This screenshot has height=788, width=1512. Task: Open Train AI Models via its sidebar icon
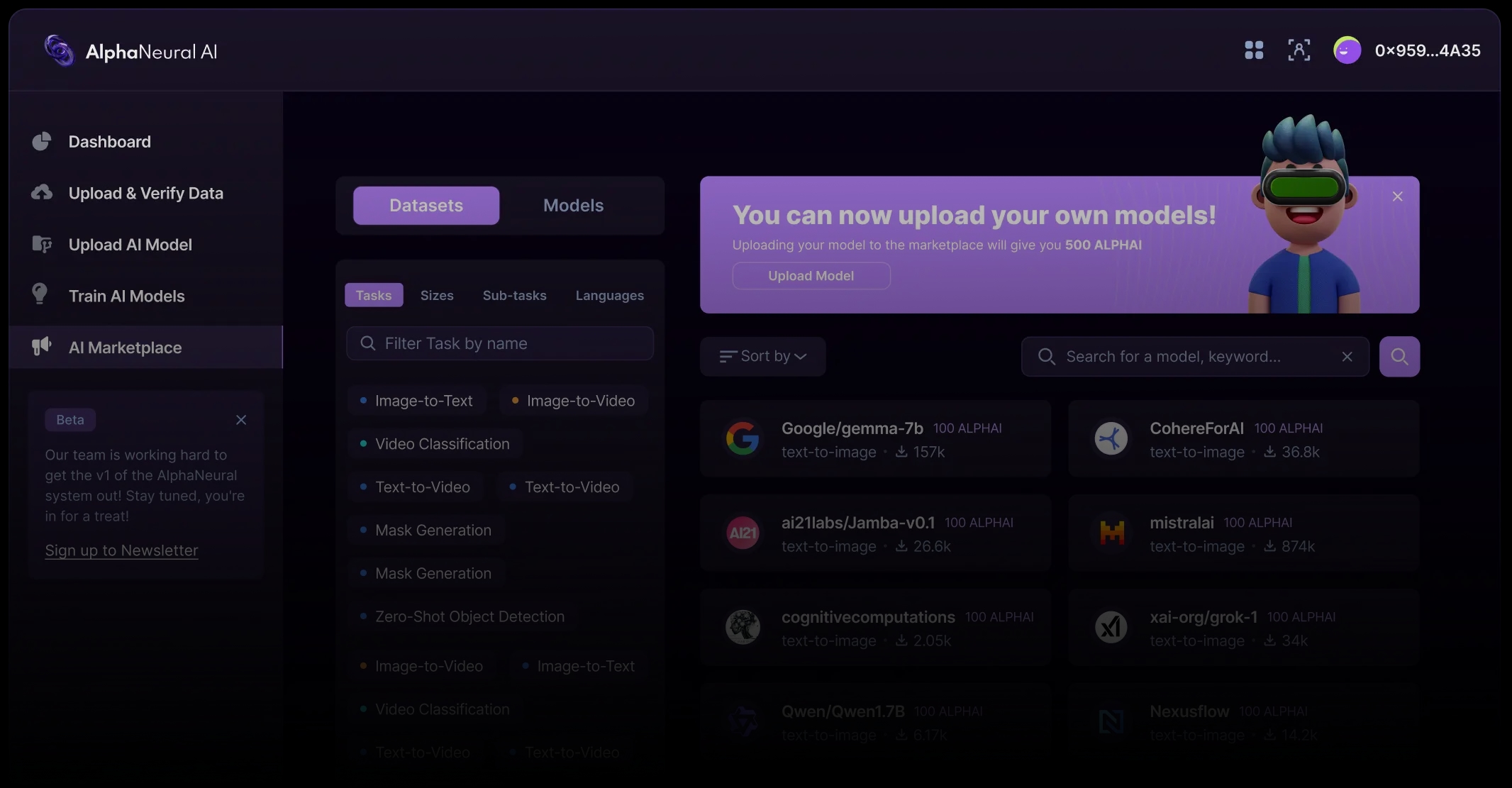[41, 295]
